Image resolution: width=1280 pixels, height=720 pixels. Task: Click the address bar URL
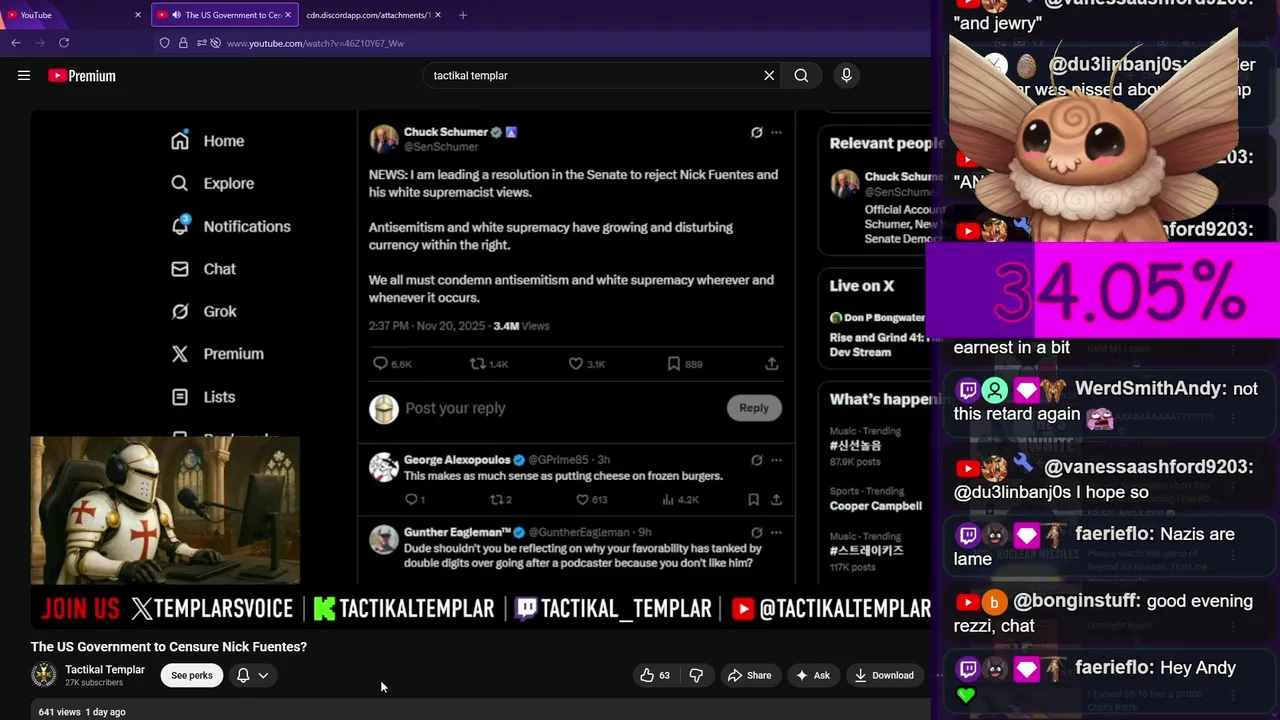(x=315, y=44)
